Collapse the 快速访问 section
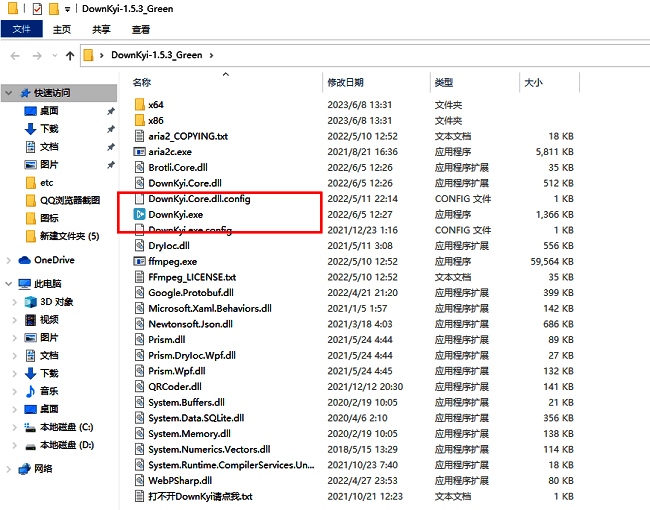650x510 pixels. pos(9,93)
